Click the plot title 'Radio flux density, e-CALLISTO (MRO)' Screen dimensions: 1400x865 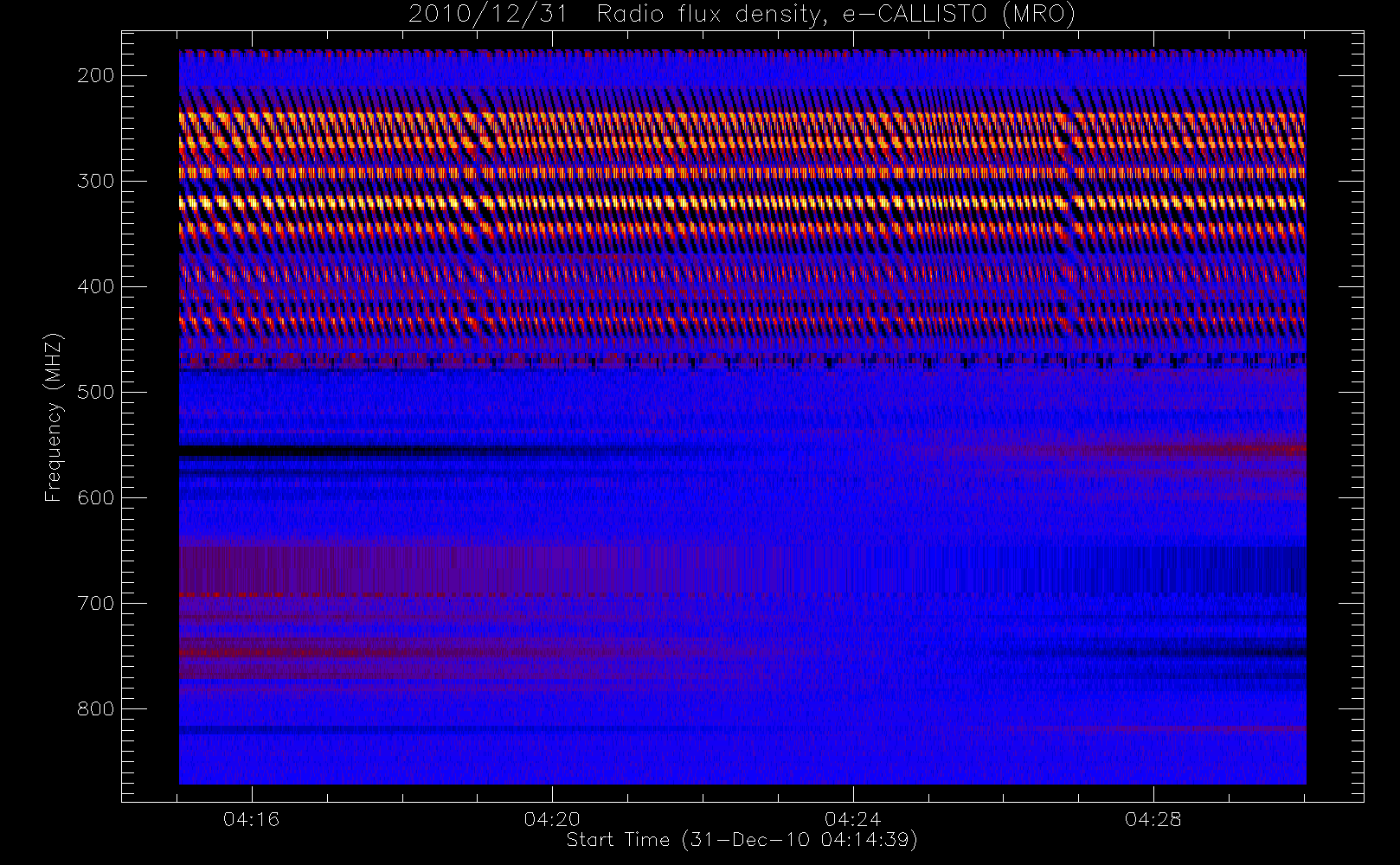point(836,14)
